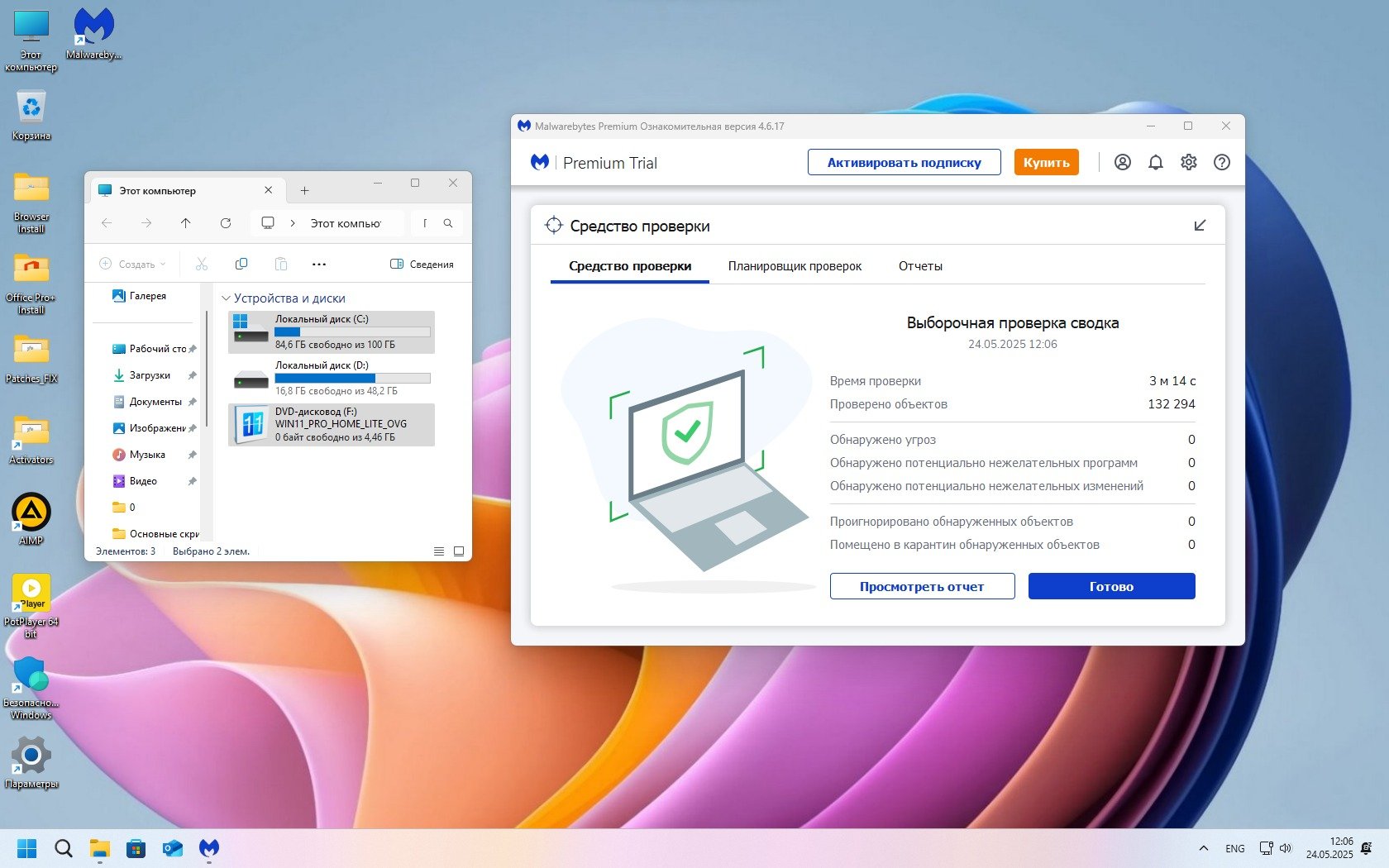Toggle the Сведения details pane button

(422, 264)
